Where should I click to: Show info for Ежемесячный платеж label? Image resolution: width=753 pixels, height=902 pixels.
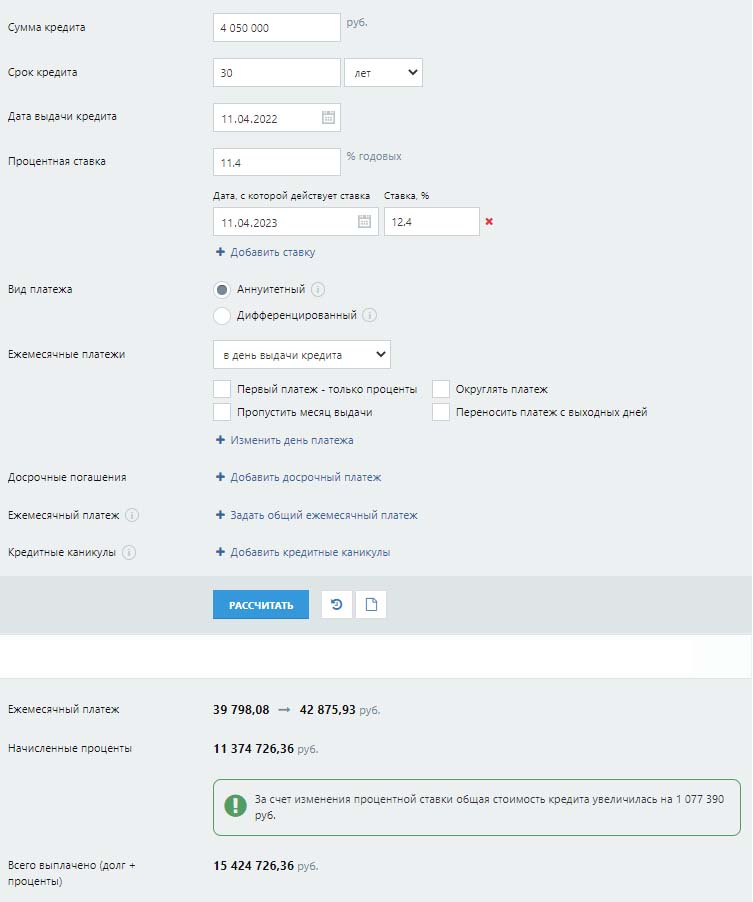(x=132, y=516)
